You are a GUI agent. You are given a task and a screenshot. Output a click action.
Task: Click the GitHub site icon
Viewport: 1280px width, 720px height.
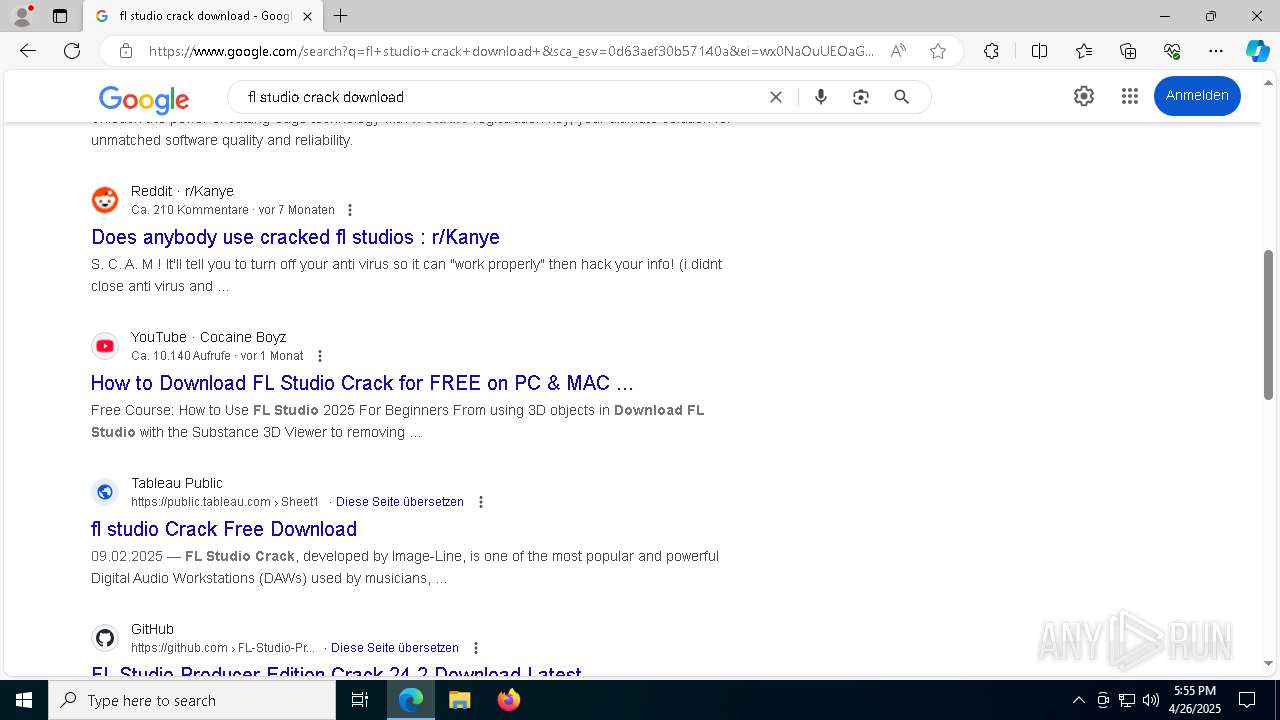pyautogui.click(x=105, y=638)
